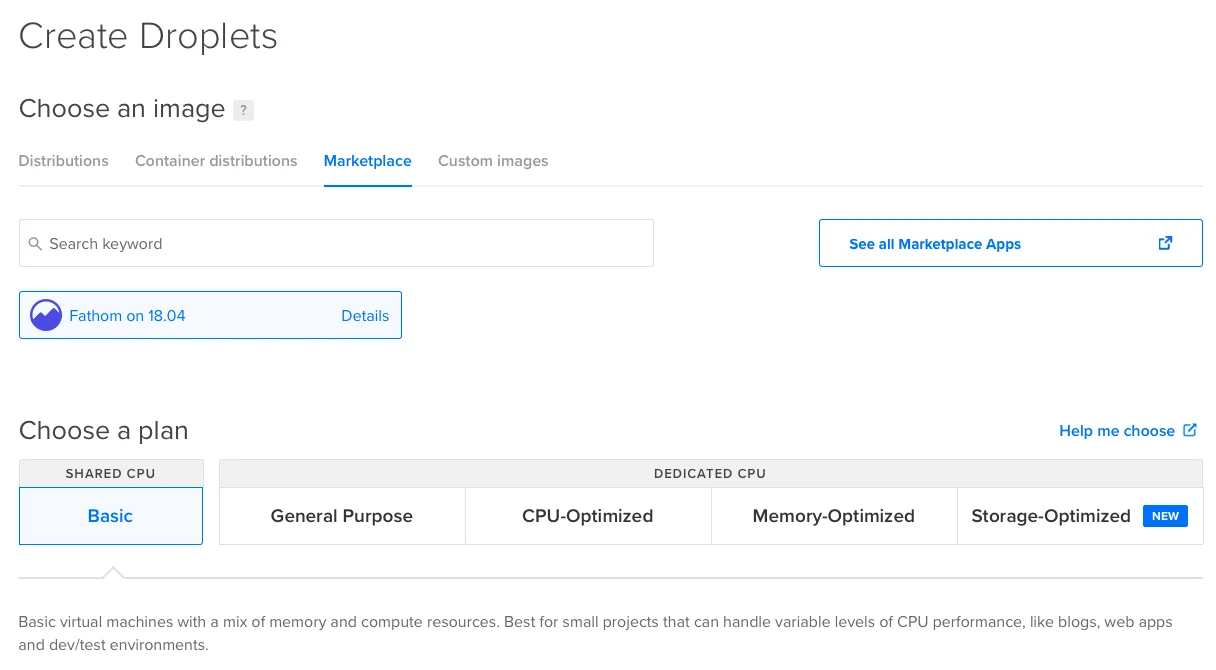Select the Marketplace tab
This screenshot has height=670, width=1216.
click(367, 161)
